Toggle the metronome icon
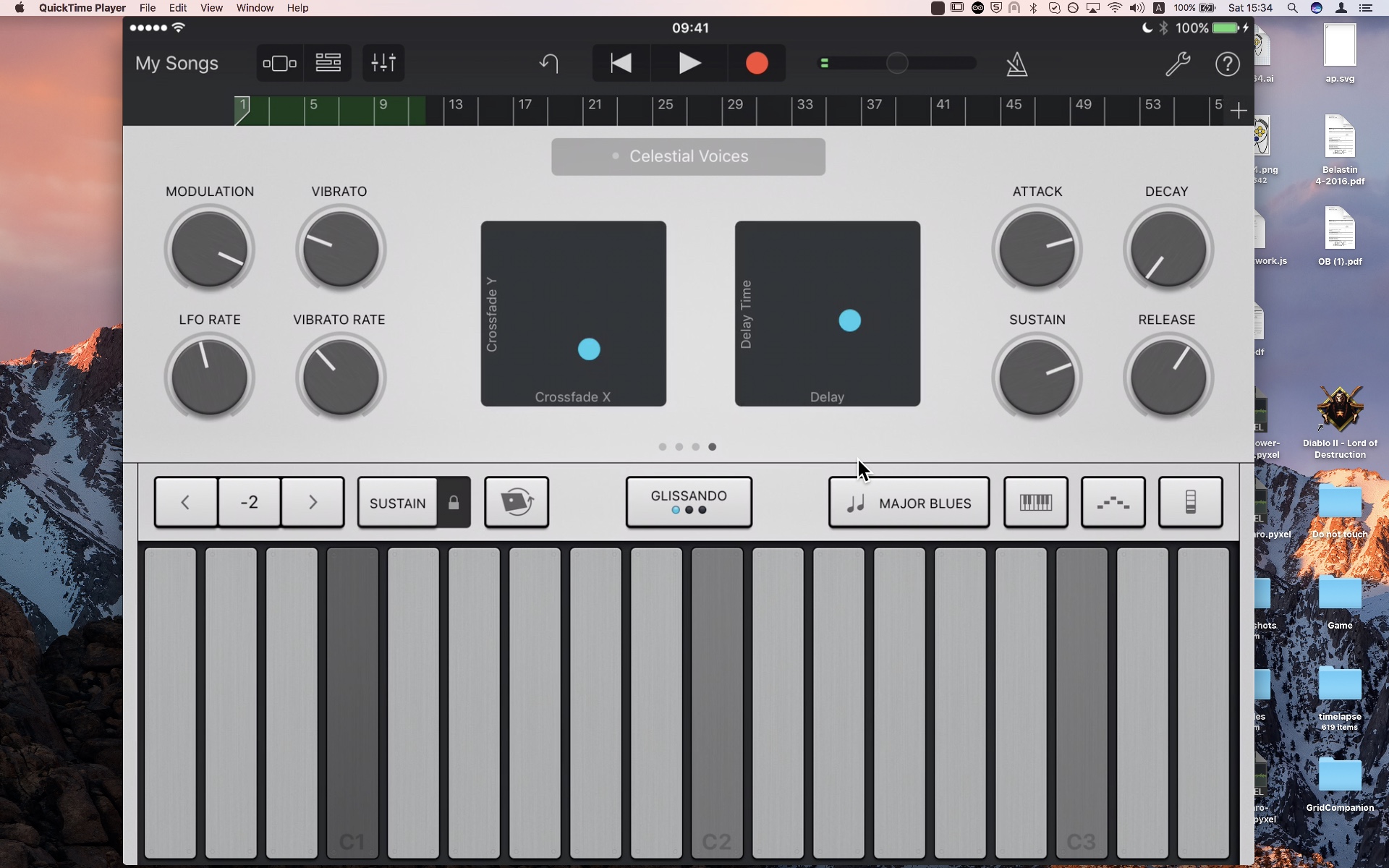Image resolution: width=1389 pixels, height=868 pixels. pos(1017,64)
